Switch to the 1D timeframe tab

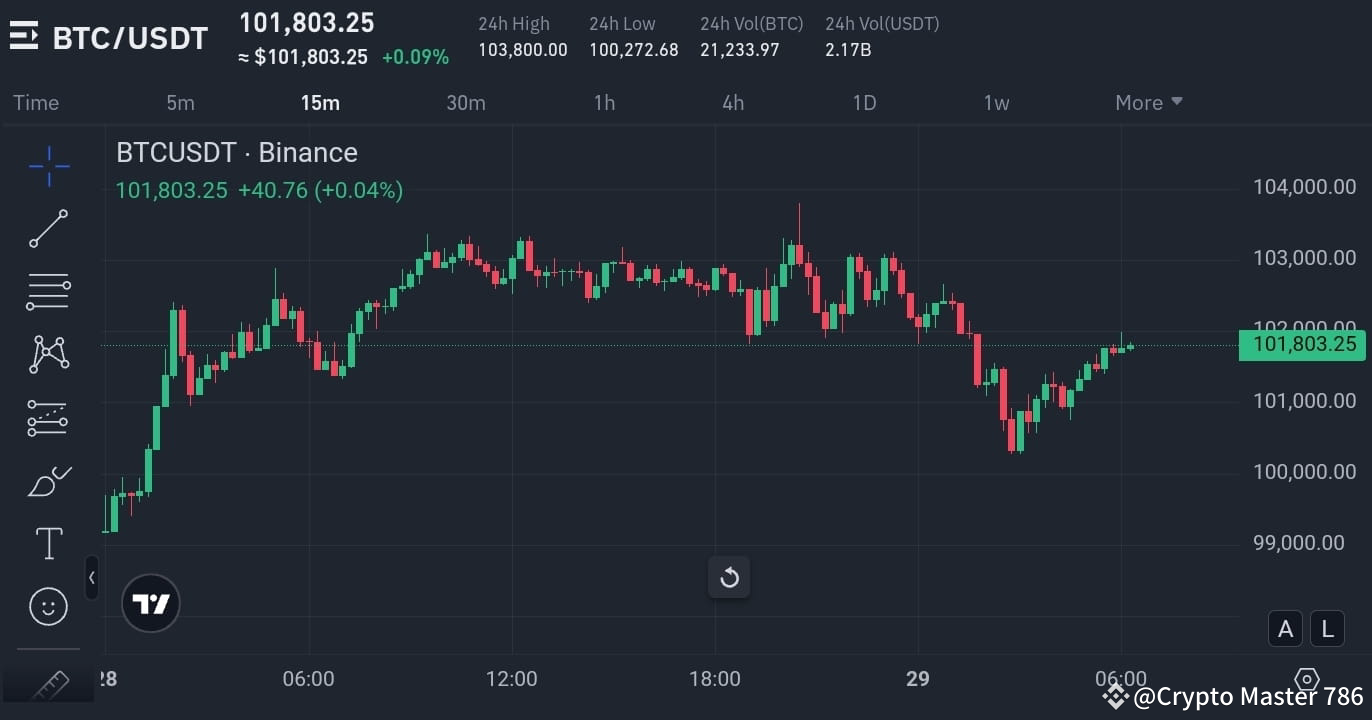864,102
